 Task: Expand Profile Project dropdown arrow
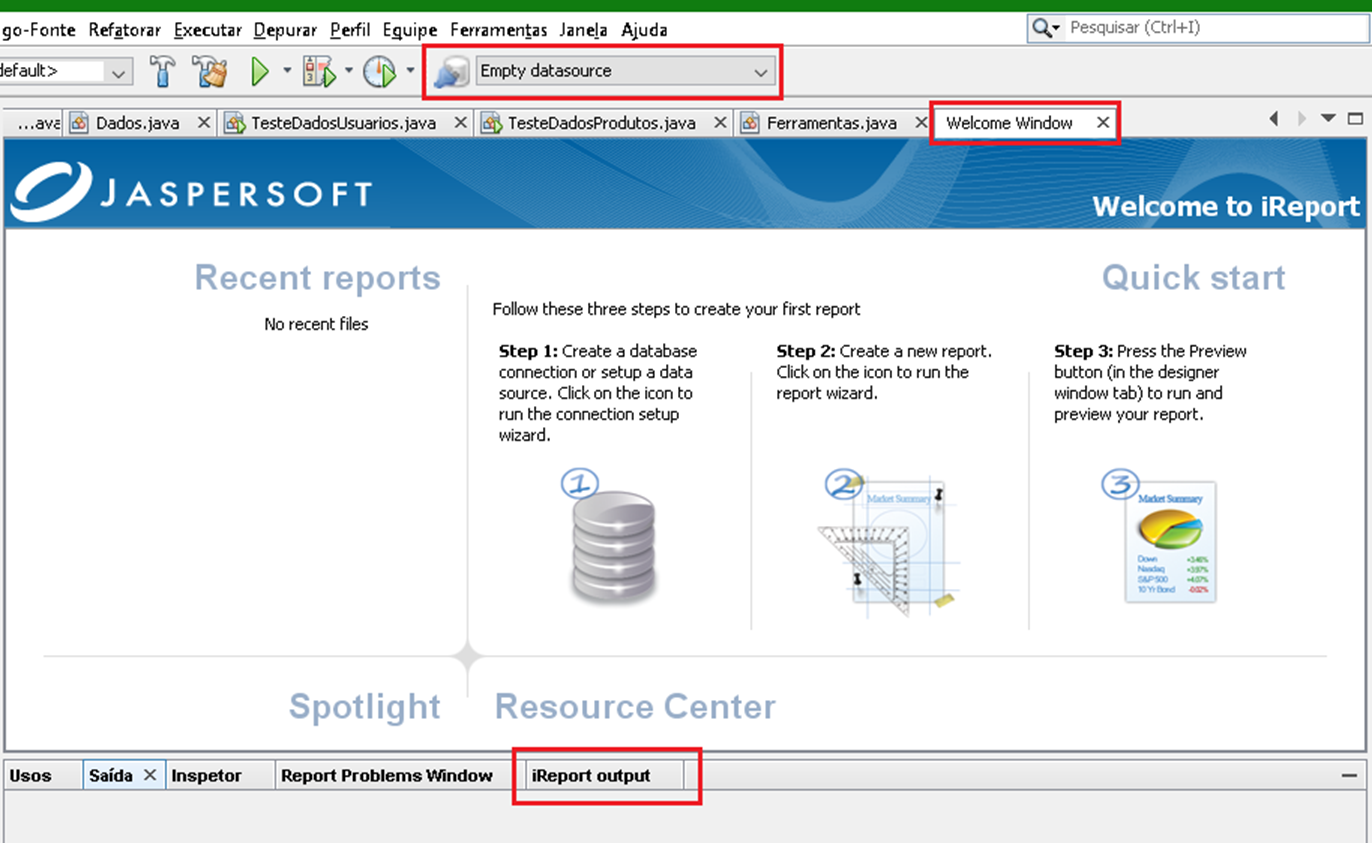(410, 71)
